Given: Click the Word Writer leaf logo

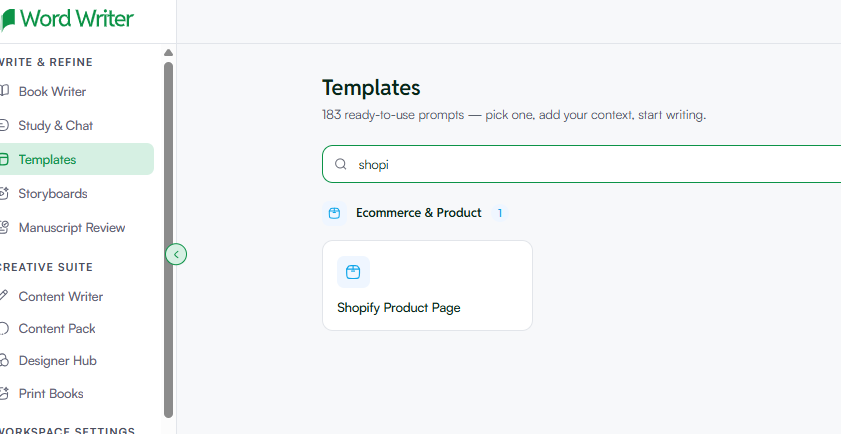Looking at the screenshot, I should tap(8, 20).
